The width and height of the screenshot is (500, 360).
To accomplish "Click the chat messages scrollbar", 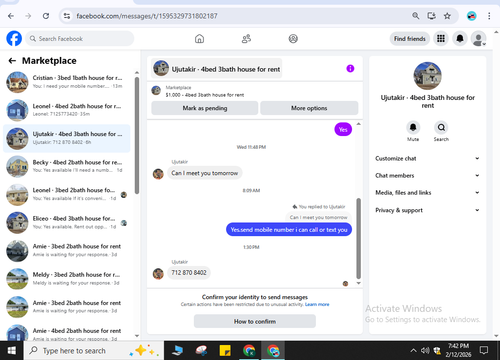I will tap(359, 238).
